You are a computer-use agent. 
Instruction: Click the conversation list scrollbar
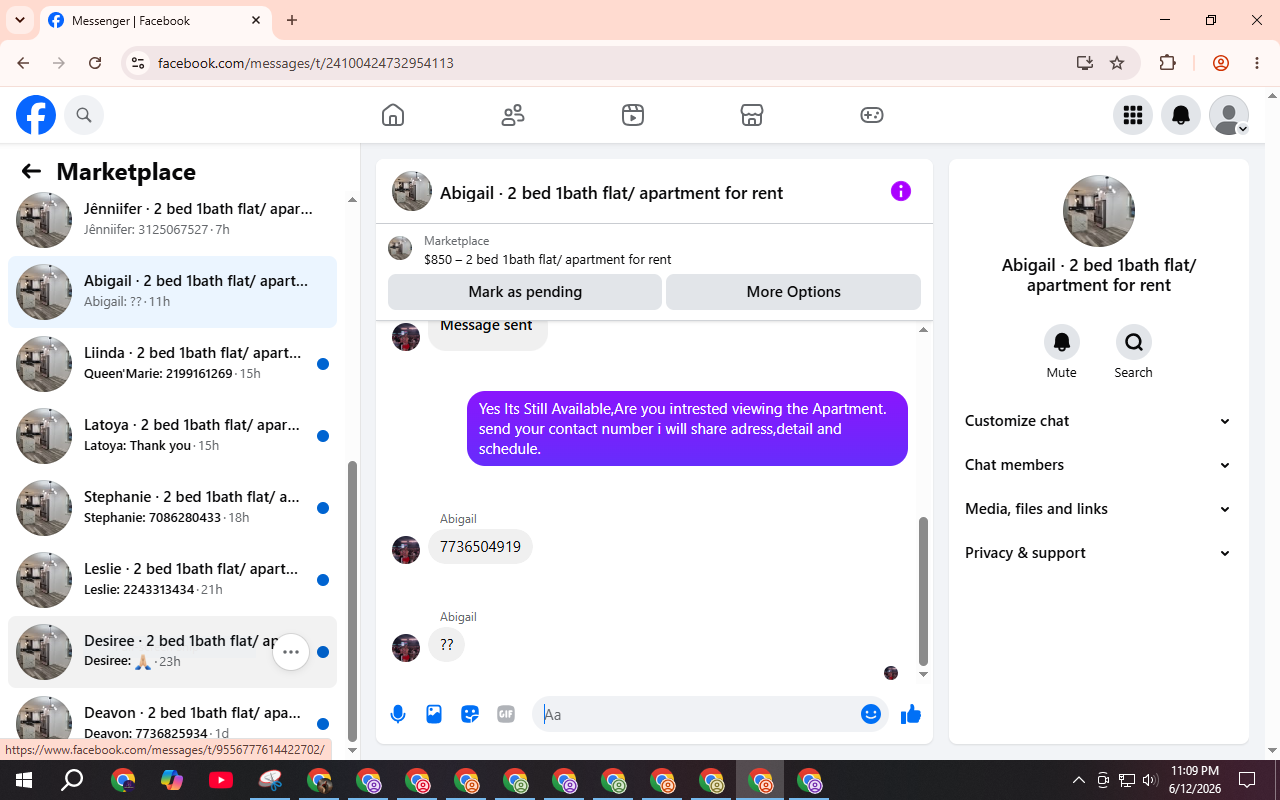352,600
